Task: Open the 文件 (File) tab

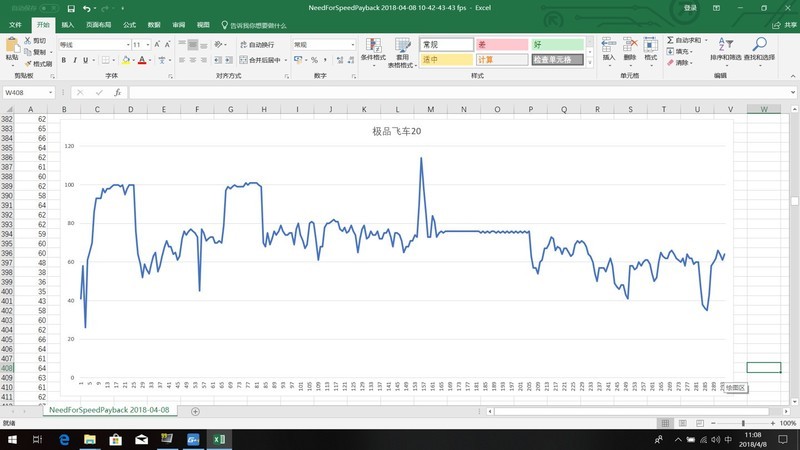Action: [15, 24]
